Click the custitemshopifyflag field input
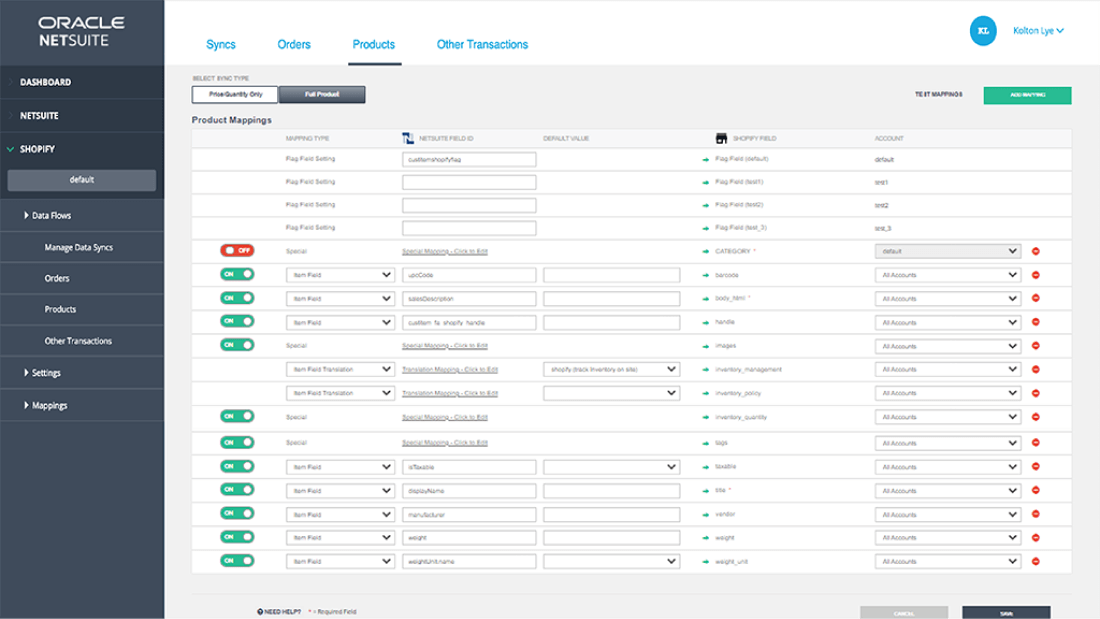Screen dimensions: 1100x619 [469, 158]
